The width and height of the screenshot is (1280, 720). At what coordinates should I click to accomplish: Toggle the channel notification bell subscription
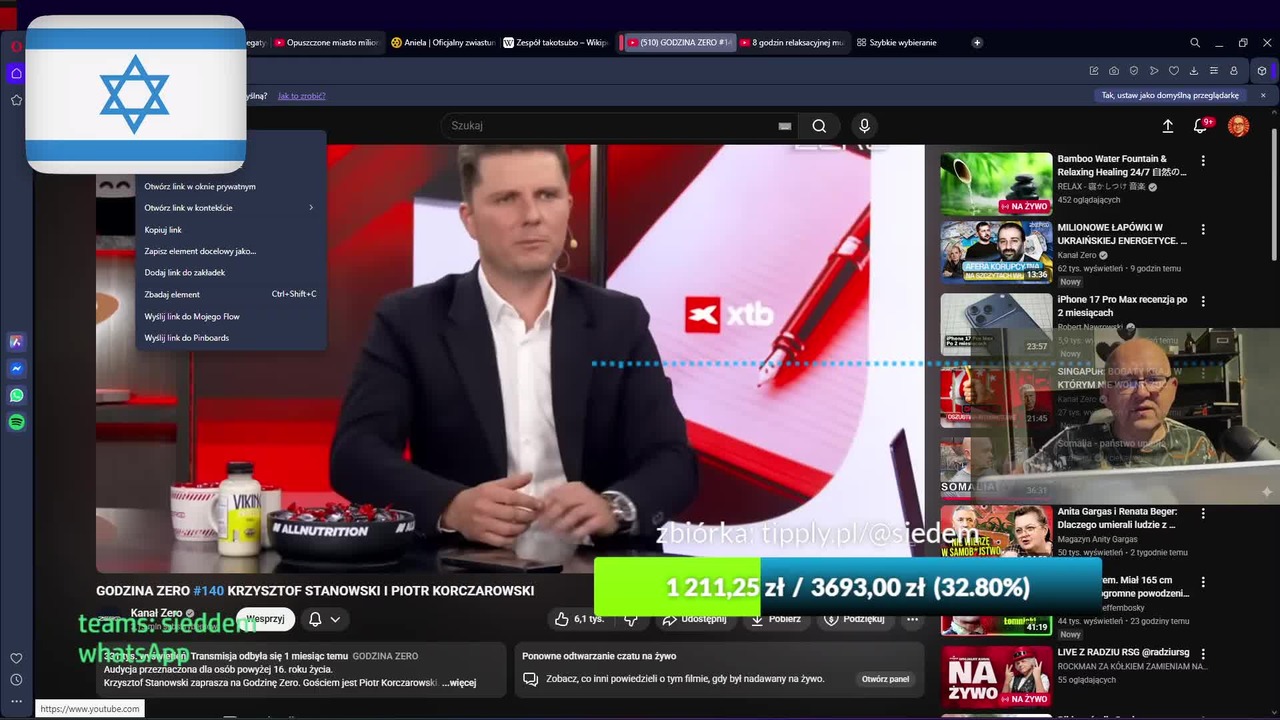pyautogui.click(x=324, y=619)
